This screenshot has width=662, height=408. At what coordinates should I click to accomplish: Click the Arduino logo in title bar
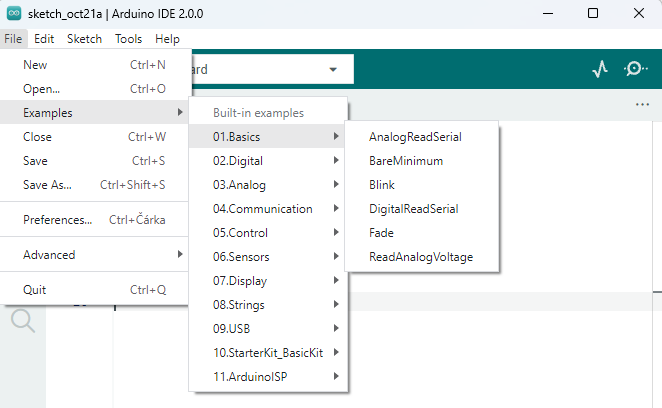tap(14, 14)
